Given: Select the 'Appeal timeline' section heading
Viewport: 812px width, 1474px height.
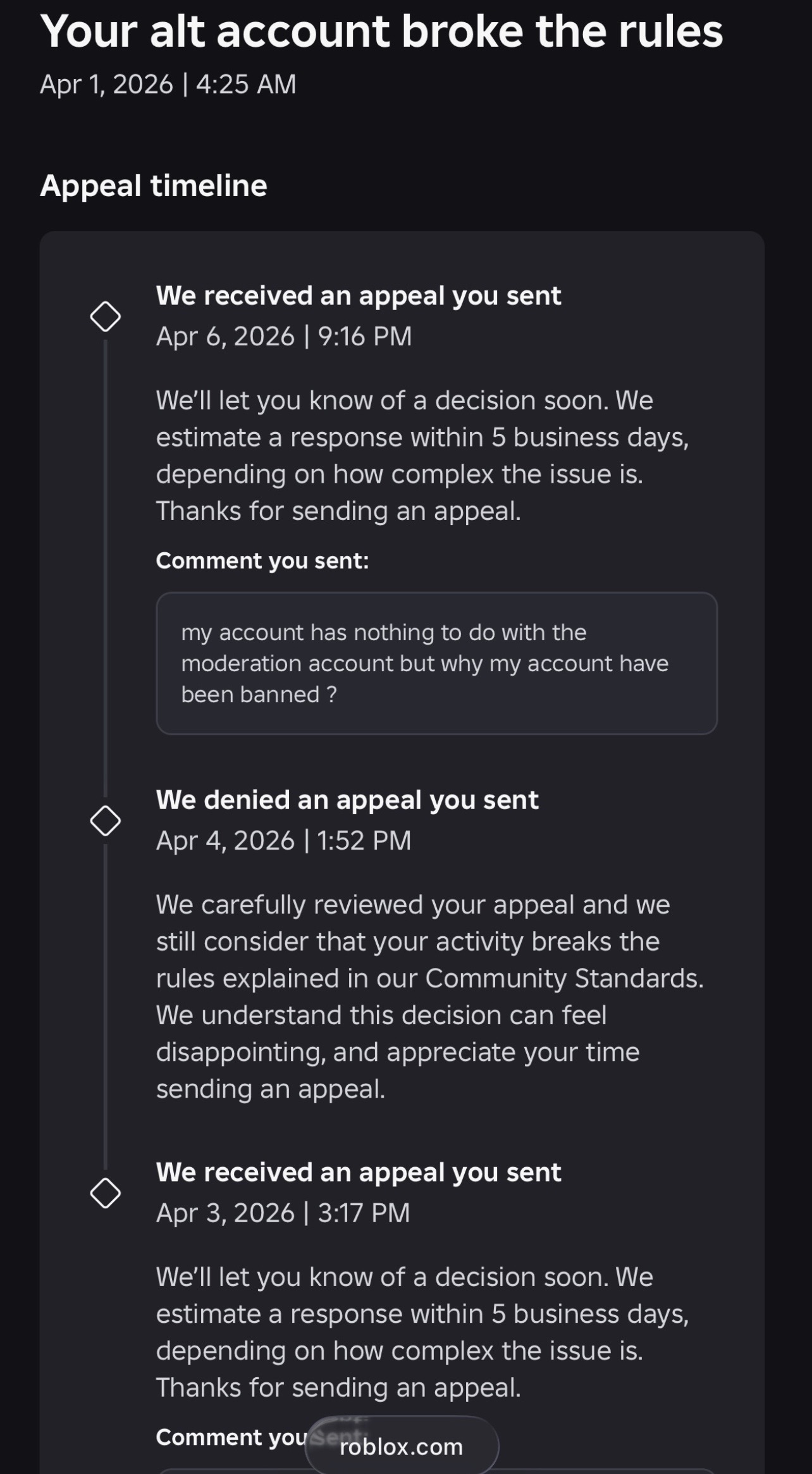Looking at the screenshot, I should coord(154,186).
